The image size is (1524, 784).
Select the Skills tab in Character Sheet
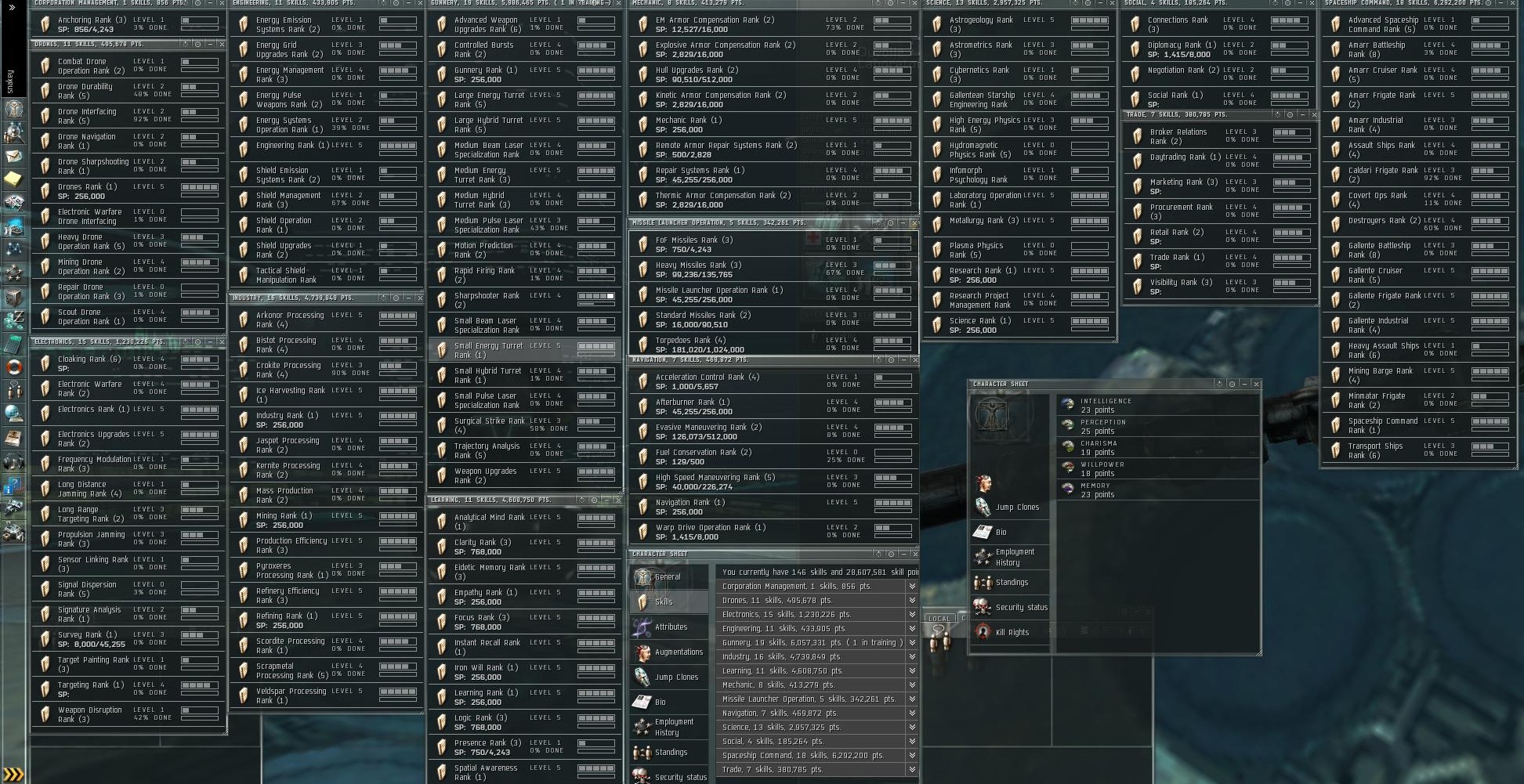(670, 602)
